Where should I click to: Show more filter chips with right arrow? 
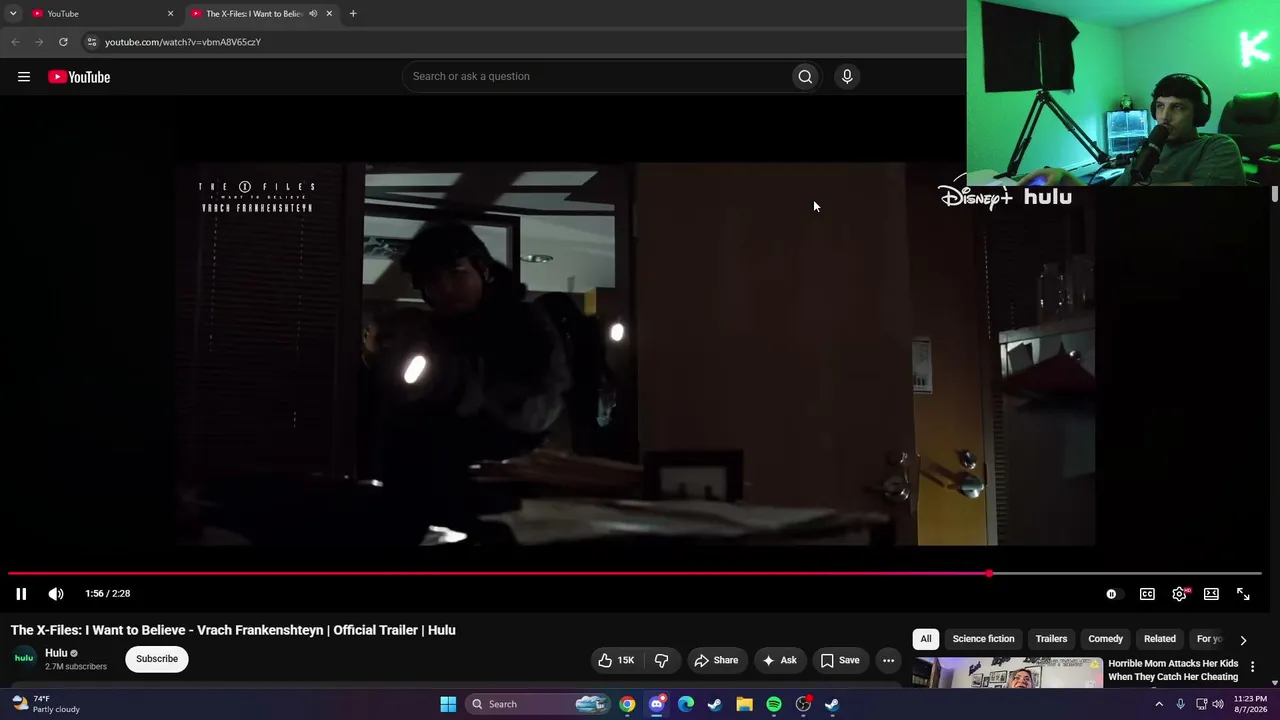pyautogui.click(x=1243, y=640)
